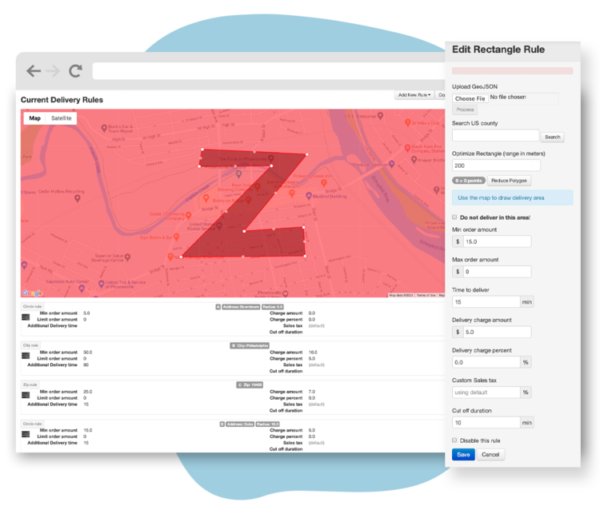This screenshot has height=514, width=600.
Task: Switch to Satellite map view
Action: click(x=61, y=118)
